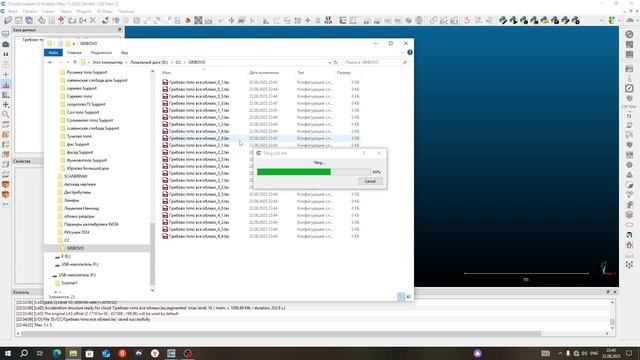Switch Explorer to large icons view
The width and height of the screenshot is (640, 360).
(x=408, y=297)
